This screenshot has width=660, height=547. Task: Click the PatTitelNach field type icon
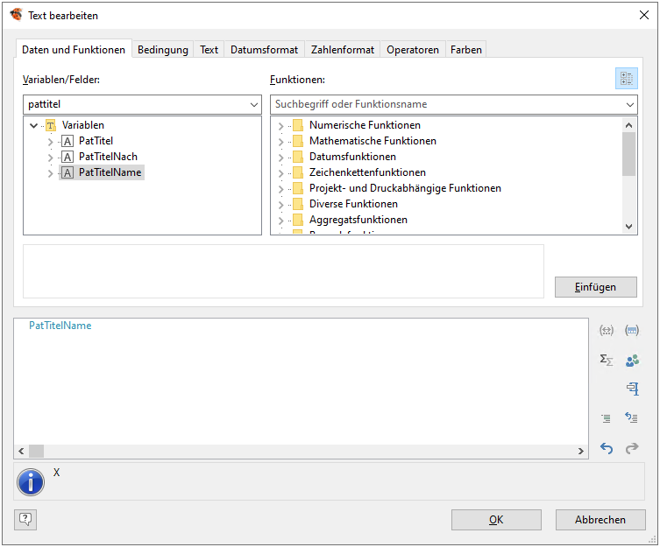pos(67,157)
